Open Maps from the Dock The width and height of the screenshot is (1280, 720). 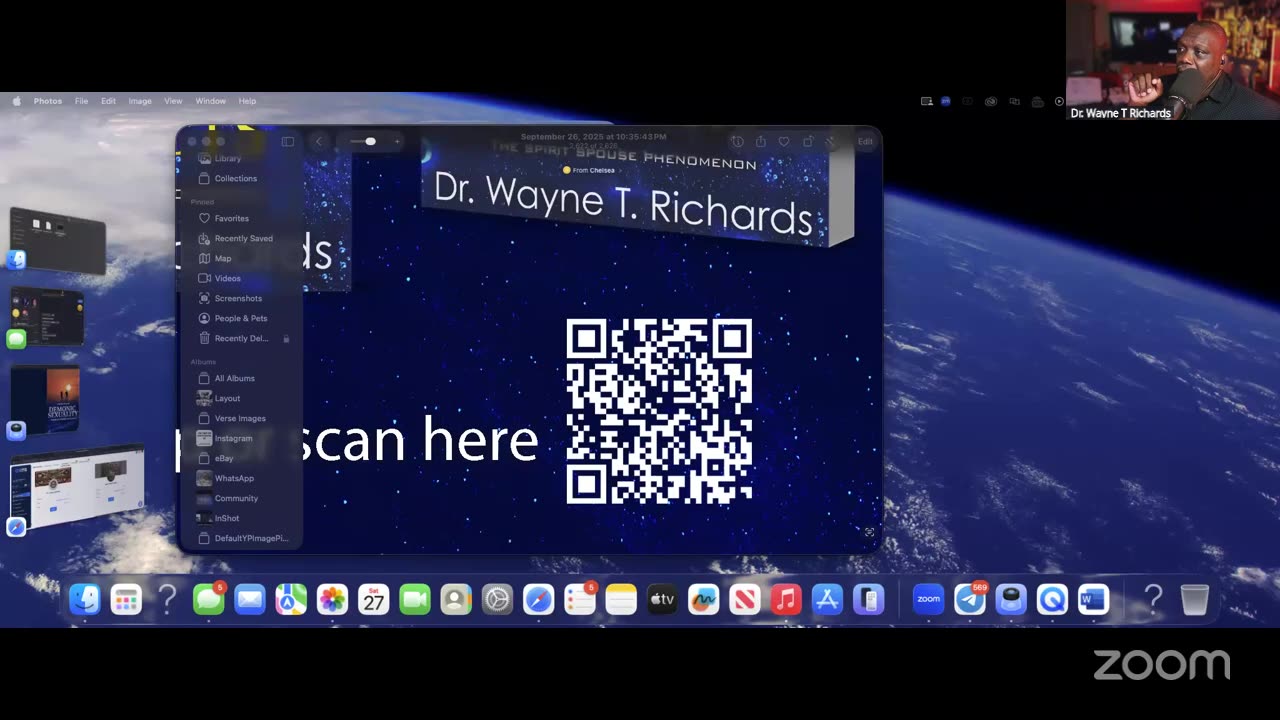[x=291, y=599]
